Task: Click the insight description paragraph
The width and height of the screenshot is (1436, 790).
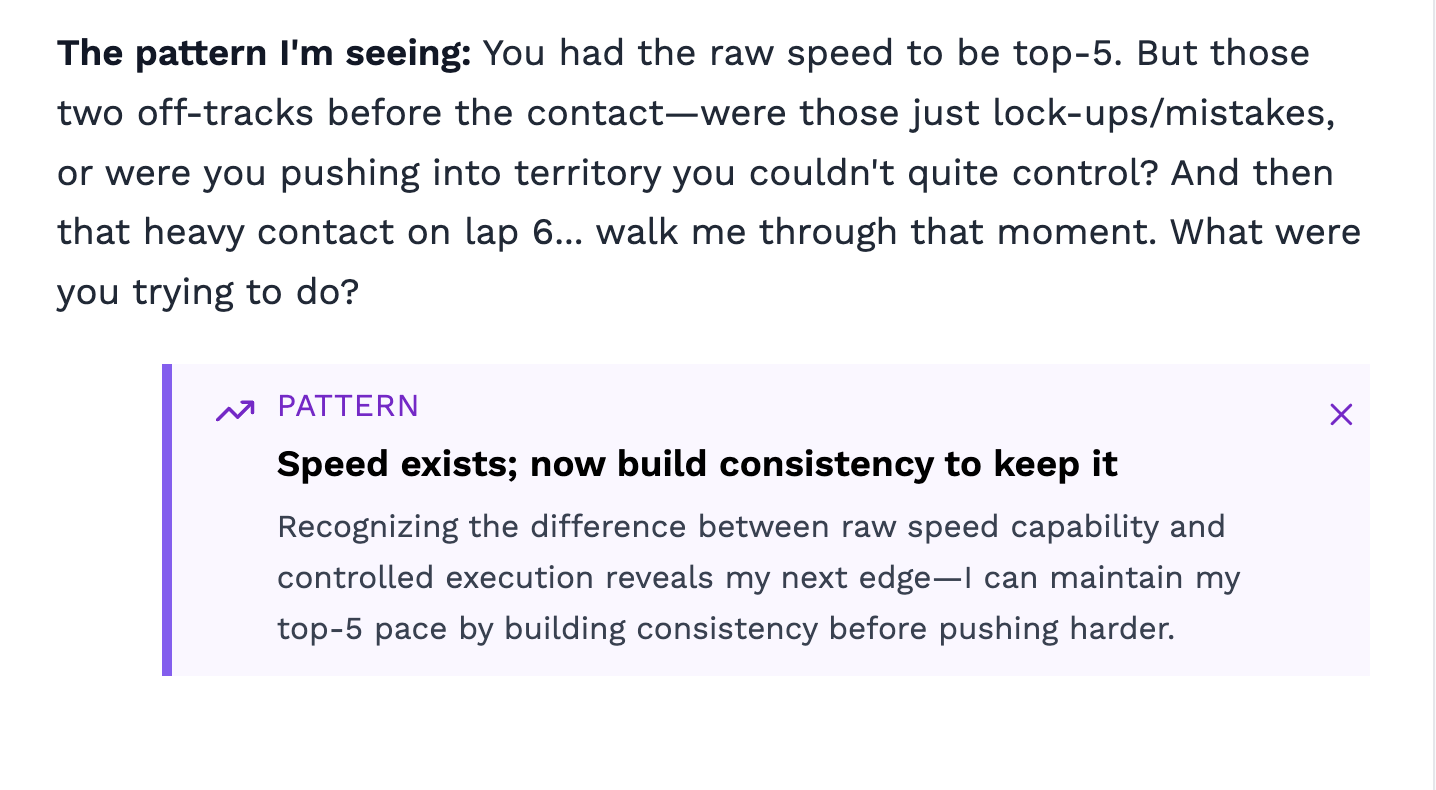Action: coord(758,577)
